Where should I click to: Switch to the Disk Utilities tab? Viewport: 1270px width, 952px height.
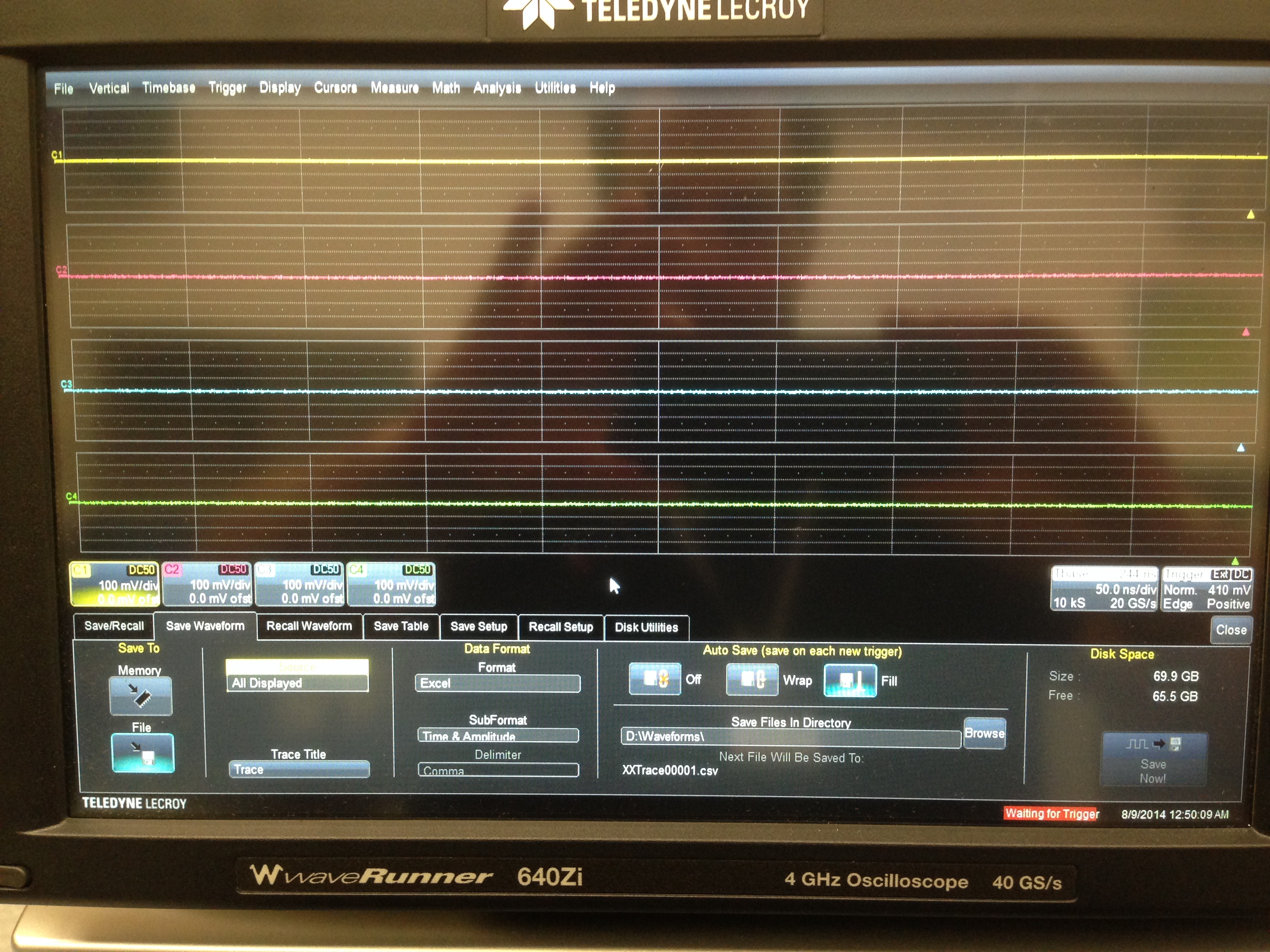[646, 627]
